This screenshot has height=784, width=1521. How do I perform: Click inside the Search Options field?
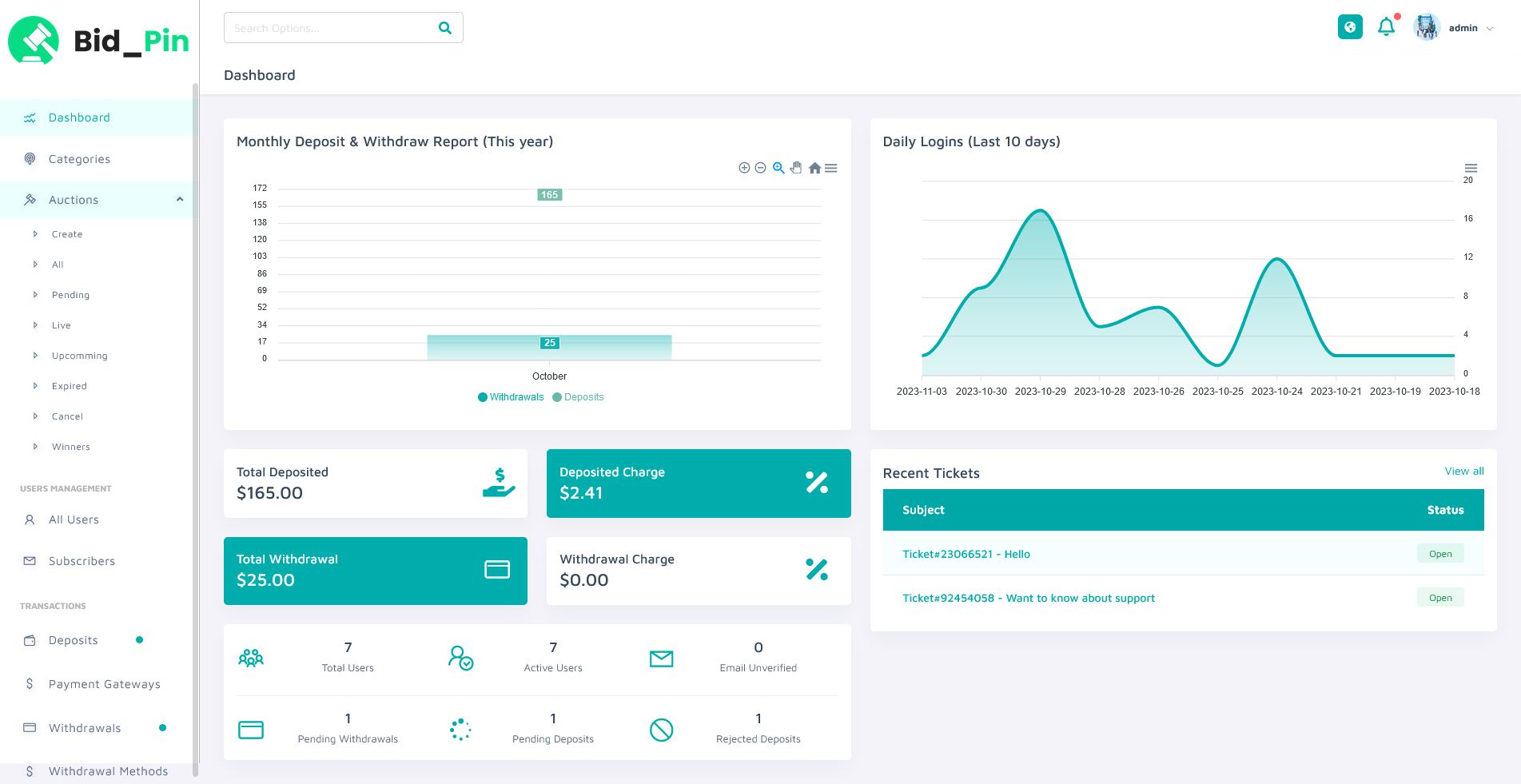coord(328,27)
